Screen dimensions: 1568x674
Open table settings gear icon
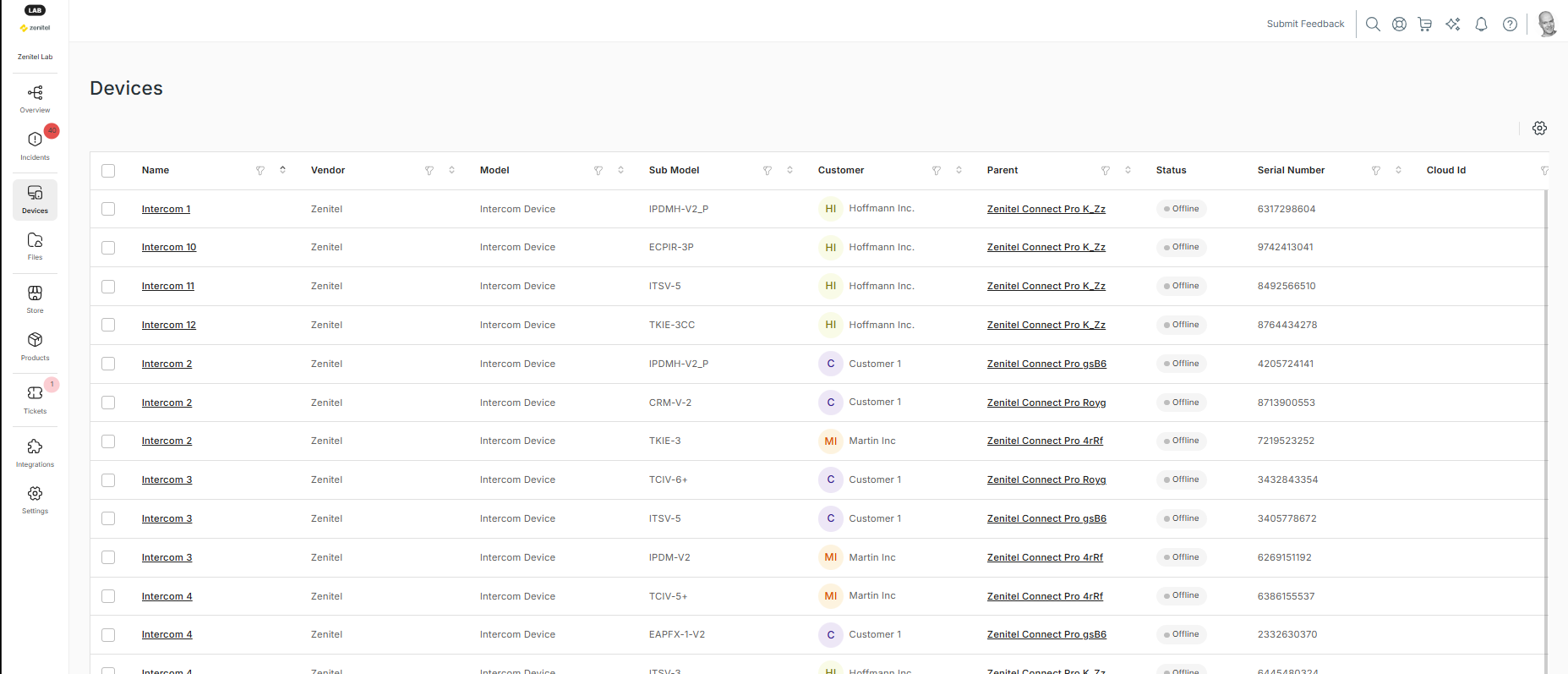pos(1539,129)
